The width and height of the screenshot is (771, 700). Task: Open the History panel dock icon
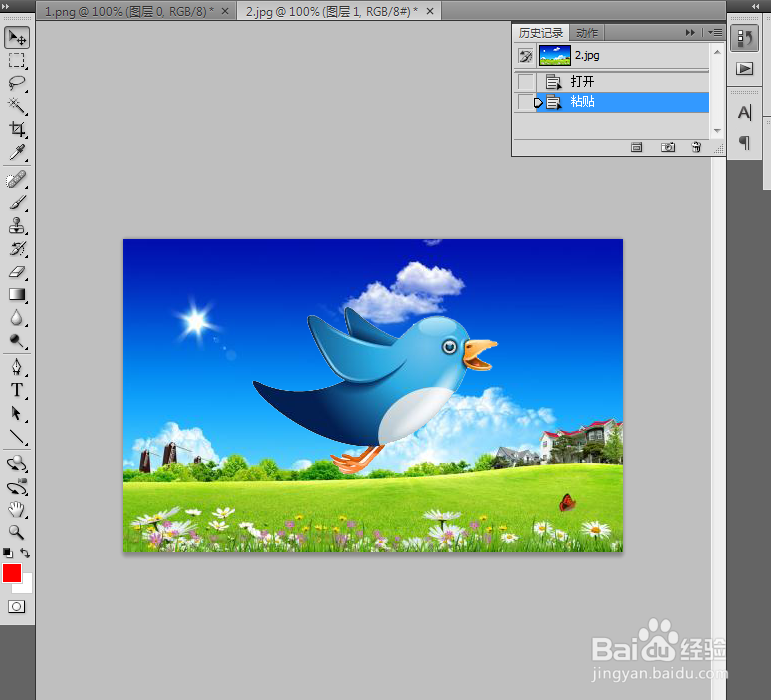click(x=744, y=39)
